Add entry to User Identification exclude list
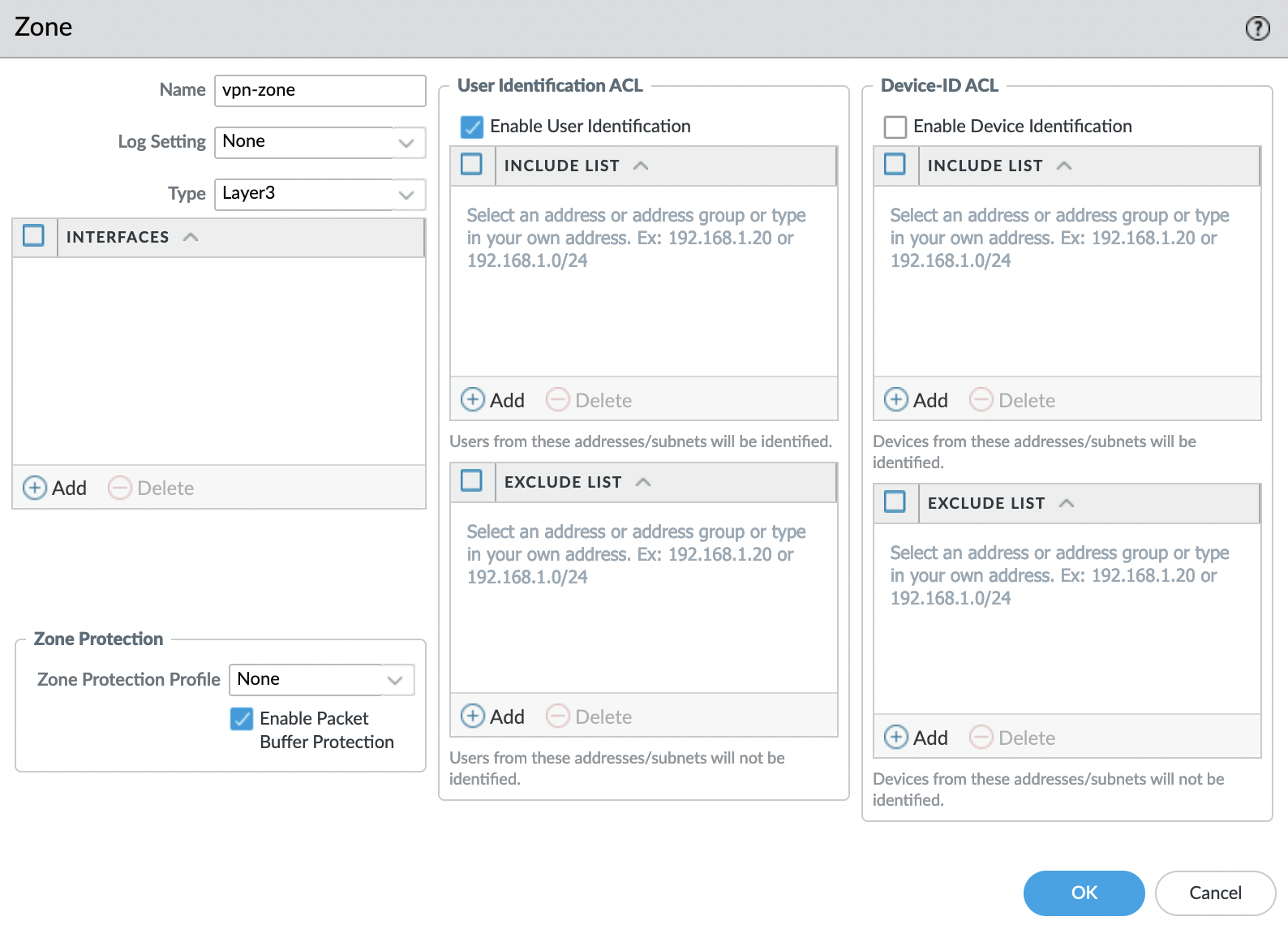The height and width of the screenshot is (938, 1288). pyautogui.click(x=492, y=716)
